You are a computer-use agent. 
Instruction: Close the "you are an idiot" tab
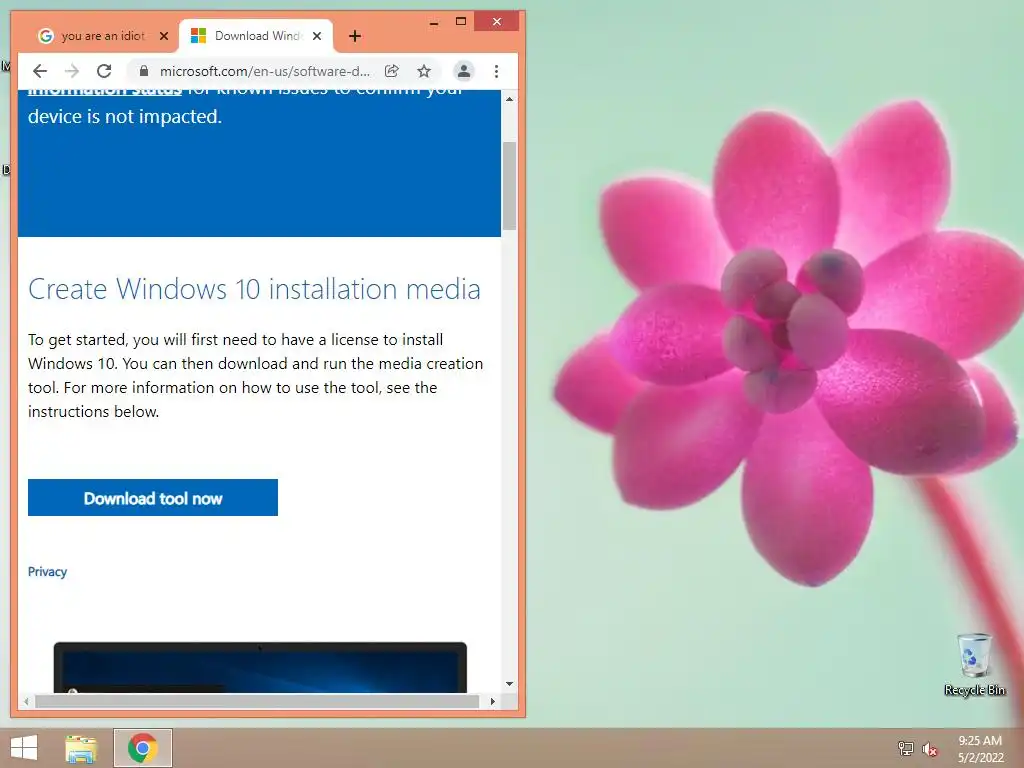[164, 37]
